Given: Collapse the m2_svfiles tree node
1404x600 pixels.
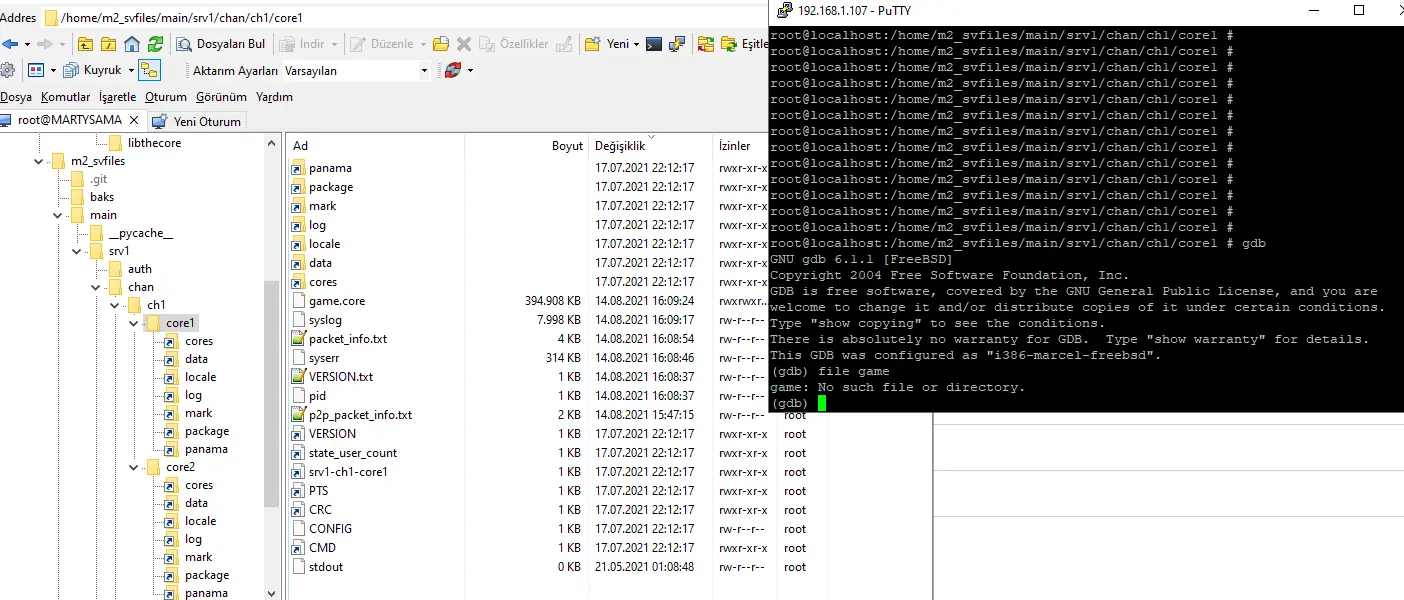Looking at the screenshot, I should click(39, 161).
